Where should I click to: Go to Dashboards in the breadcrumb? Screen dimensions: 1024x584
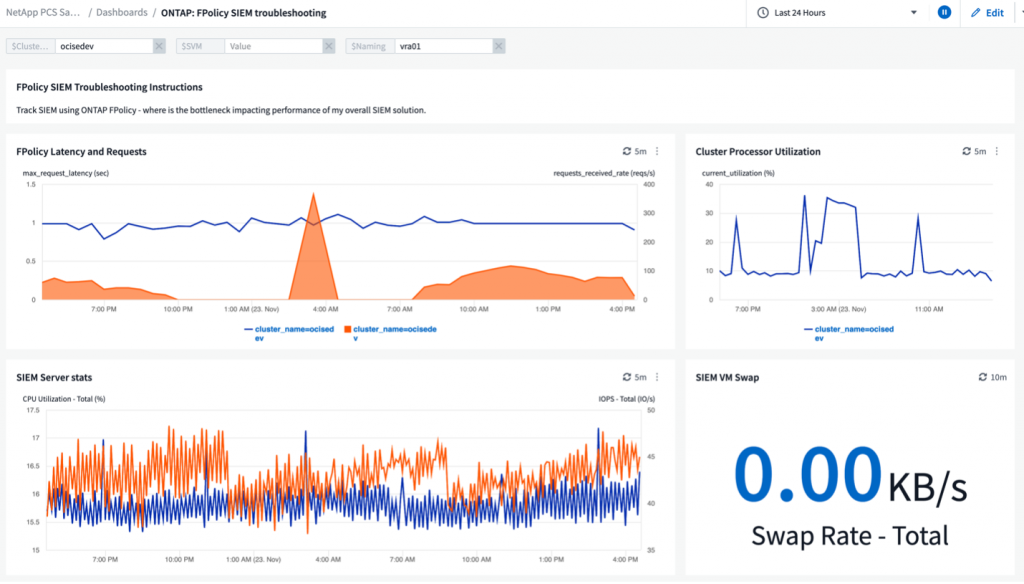(121, 13)
